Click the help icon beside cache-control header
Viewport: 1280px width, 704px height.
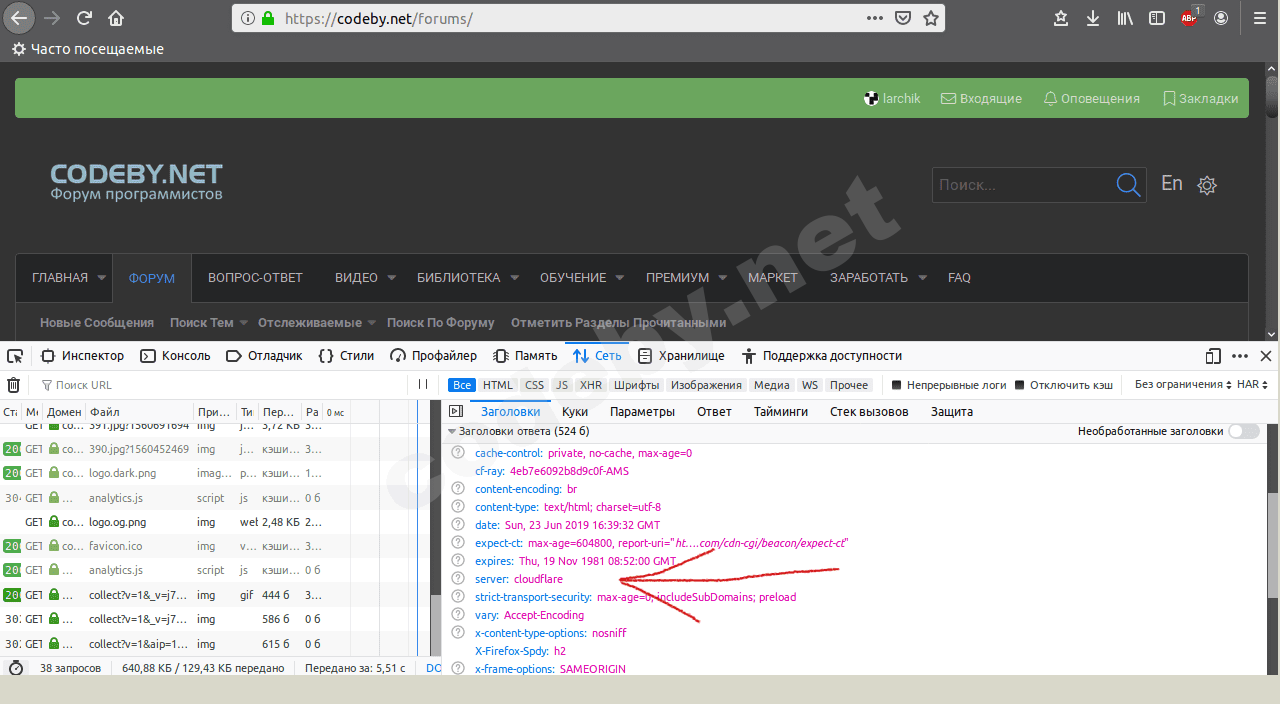[458, 453]
